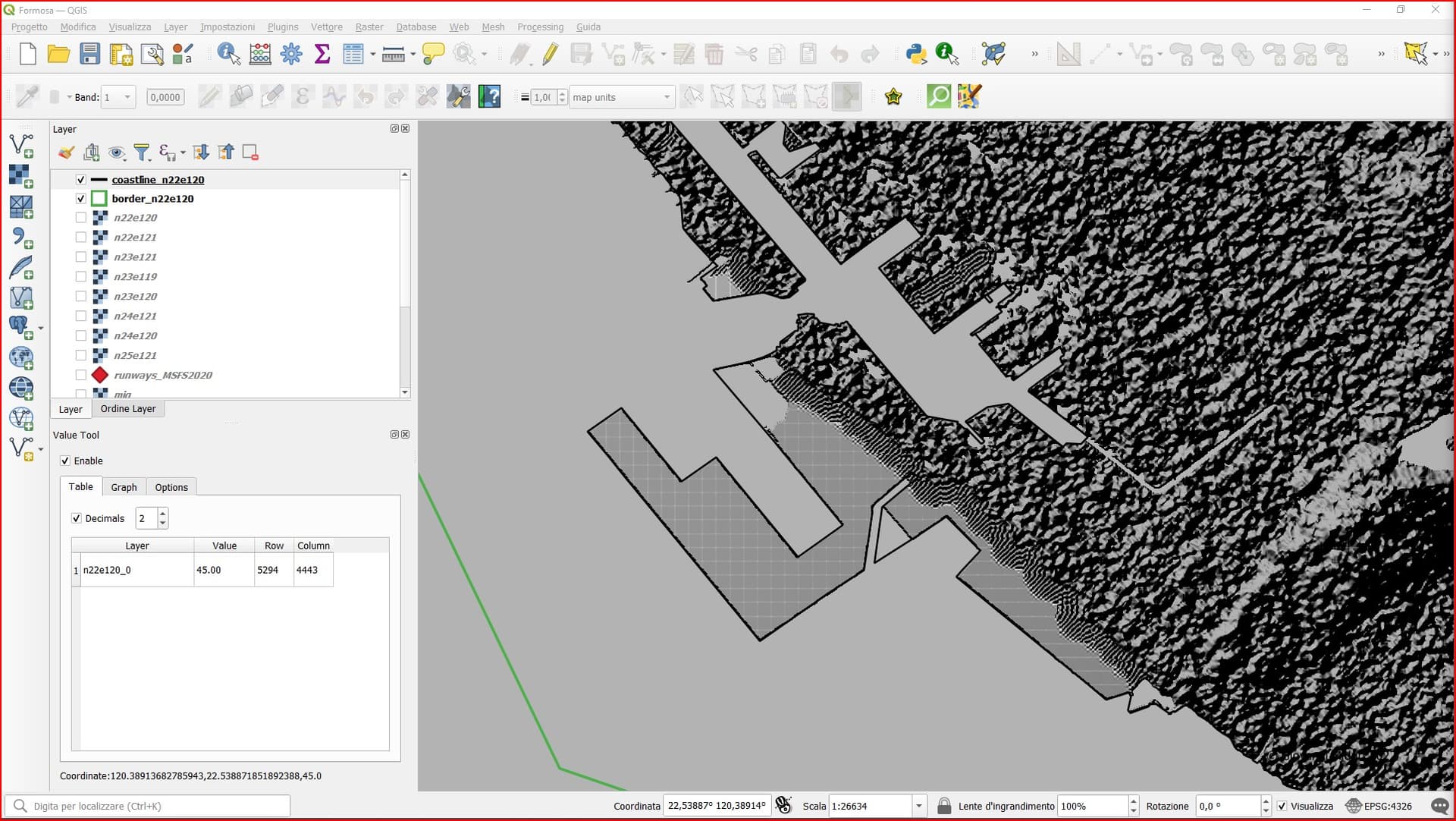Show the n22e120 raster layer
The height and width of the screenshot is (821, 1456).
point(80,218)
